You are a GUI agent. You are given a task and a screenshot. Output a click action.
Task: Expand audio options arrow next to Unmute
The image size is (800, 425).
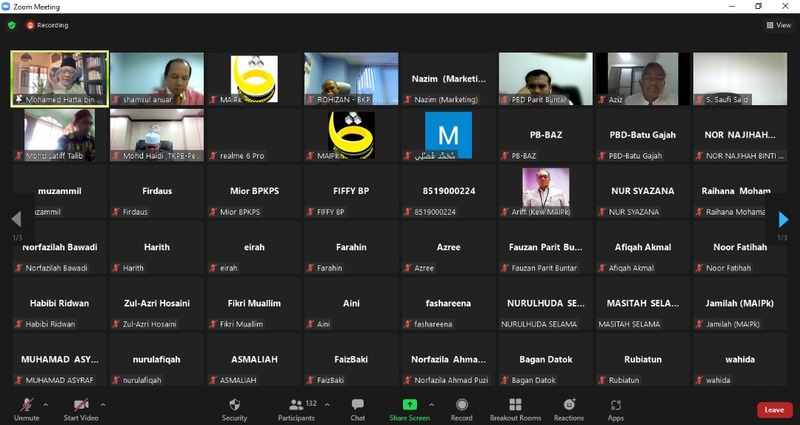click(45, 405)
